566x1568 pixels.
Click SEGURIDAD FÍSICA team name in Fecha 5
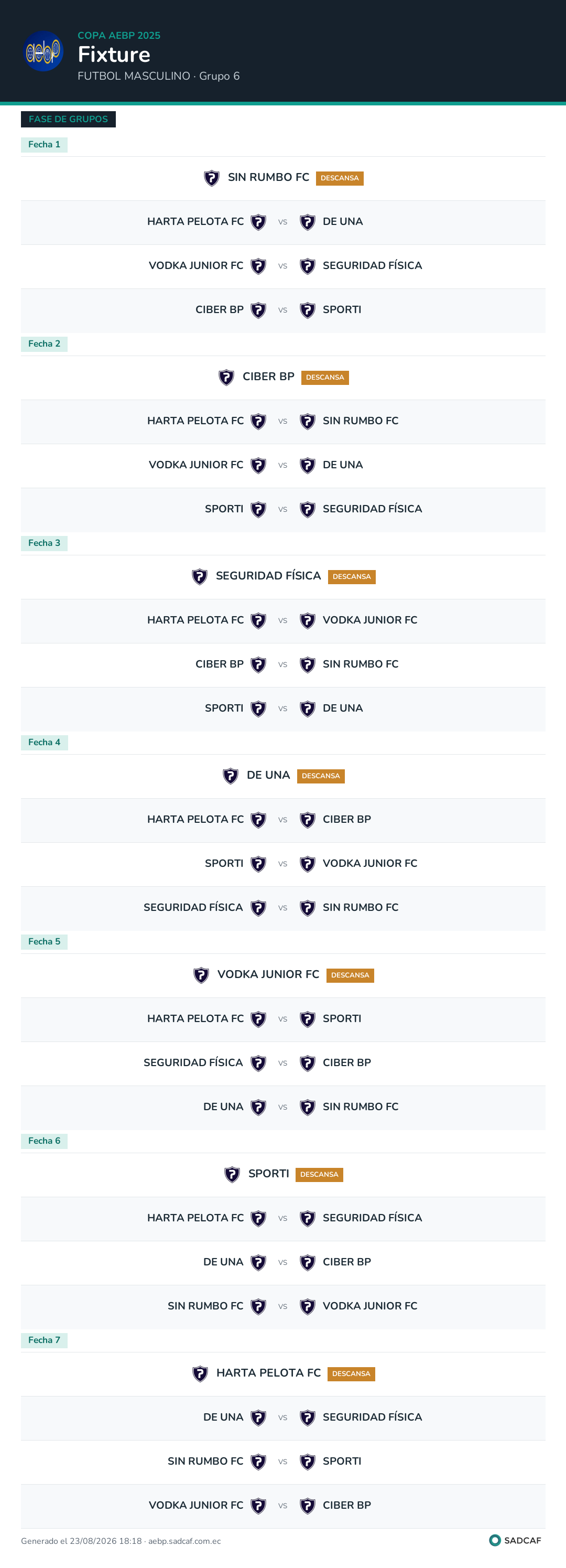[x=193, y=1062]
